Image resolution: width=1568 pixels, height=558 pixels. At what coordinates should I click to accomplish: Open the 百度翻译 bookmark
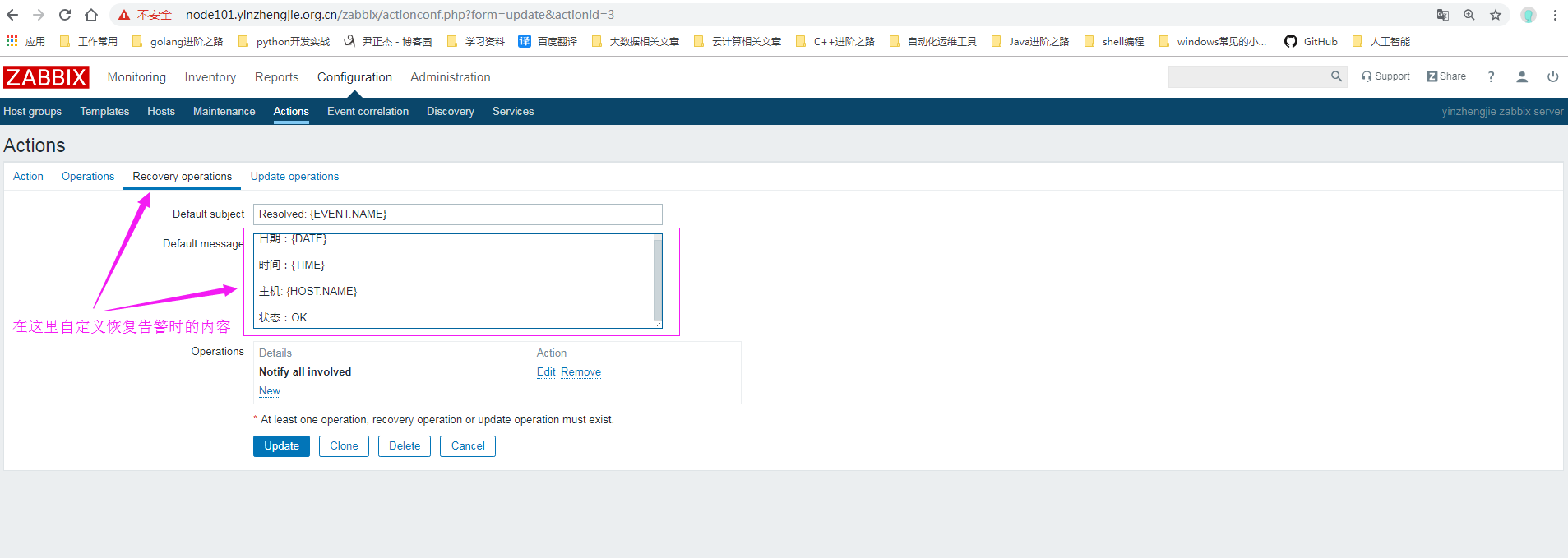[x=548, y=41]
